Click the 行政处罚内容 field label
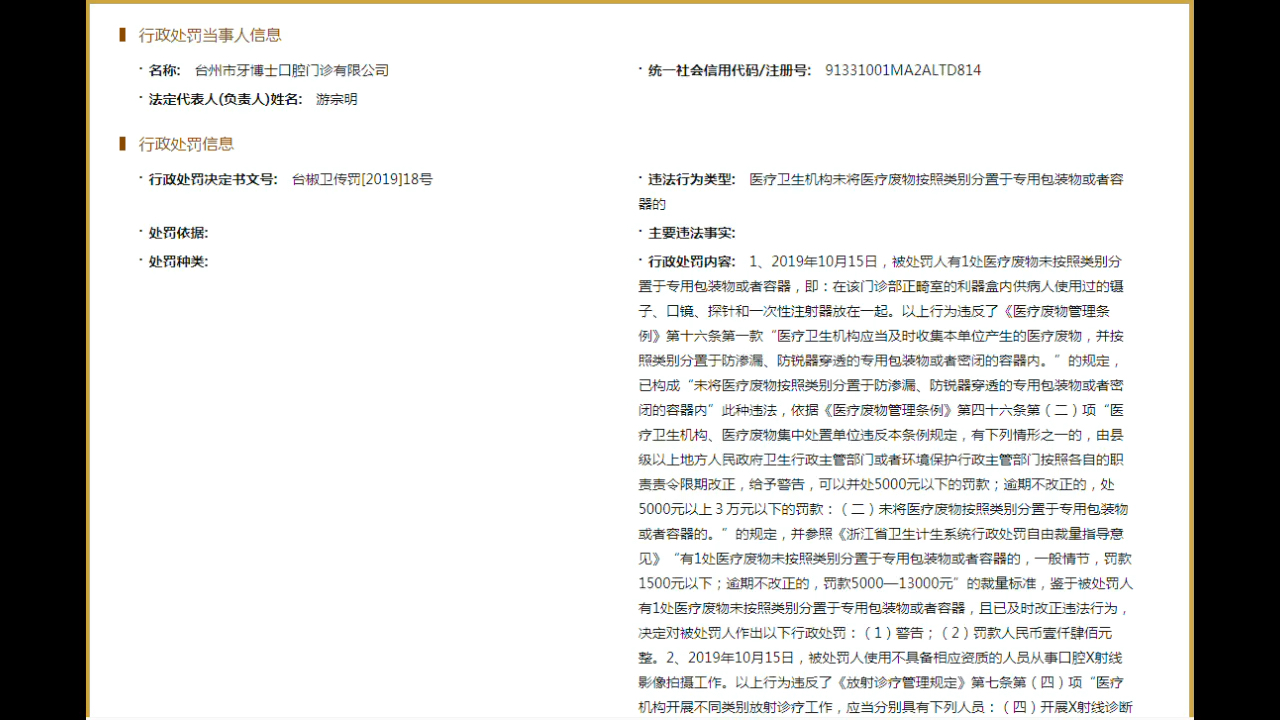 tap(688, 262)
